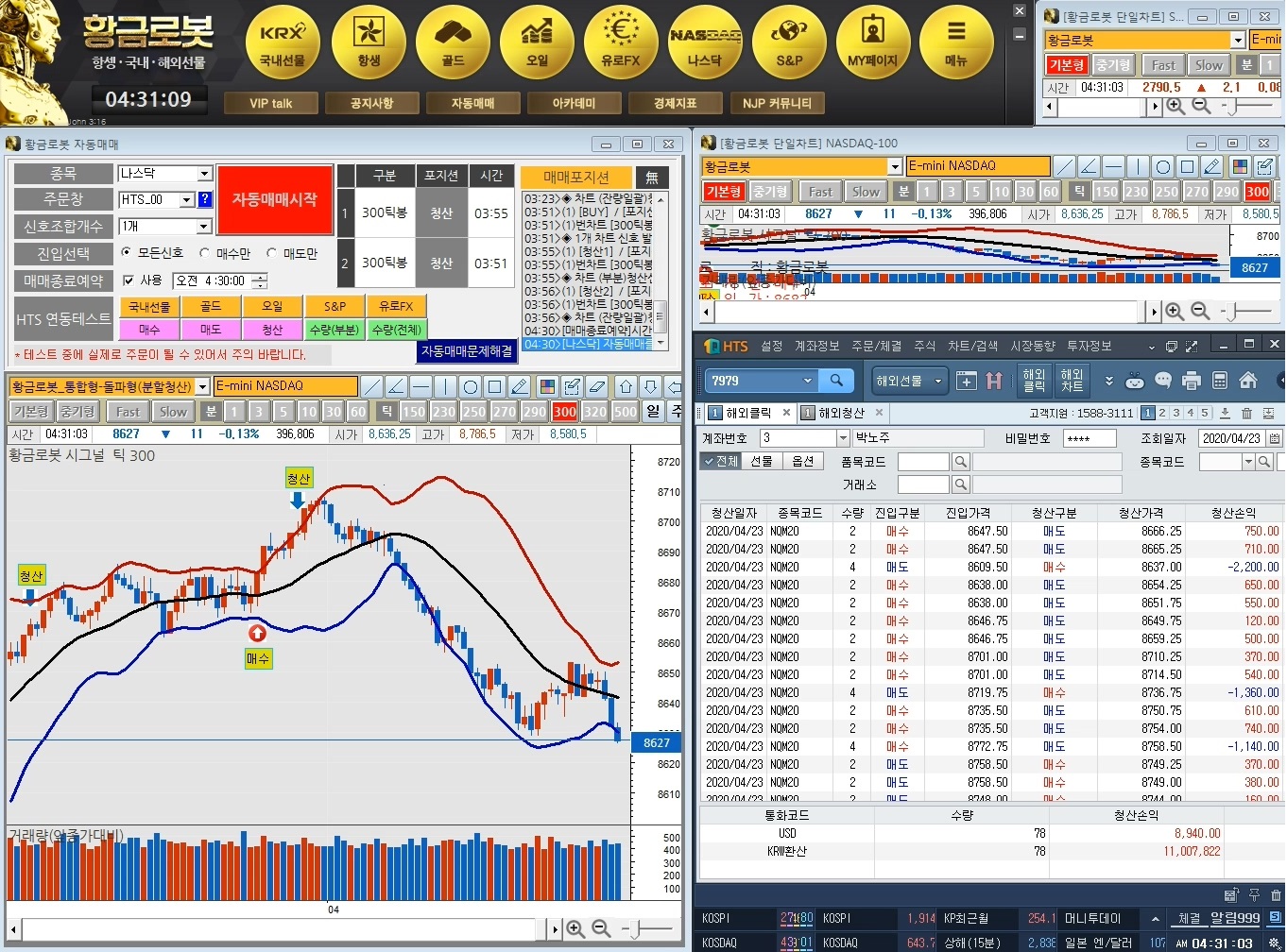1287x952 pixels.
Task: Open HTS 주문/체결 menu
Action: [x=877, y=346]
